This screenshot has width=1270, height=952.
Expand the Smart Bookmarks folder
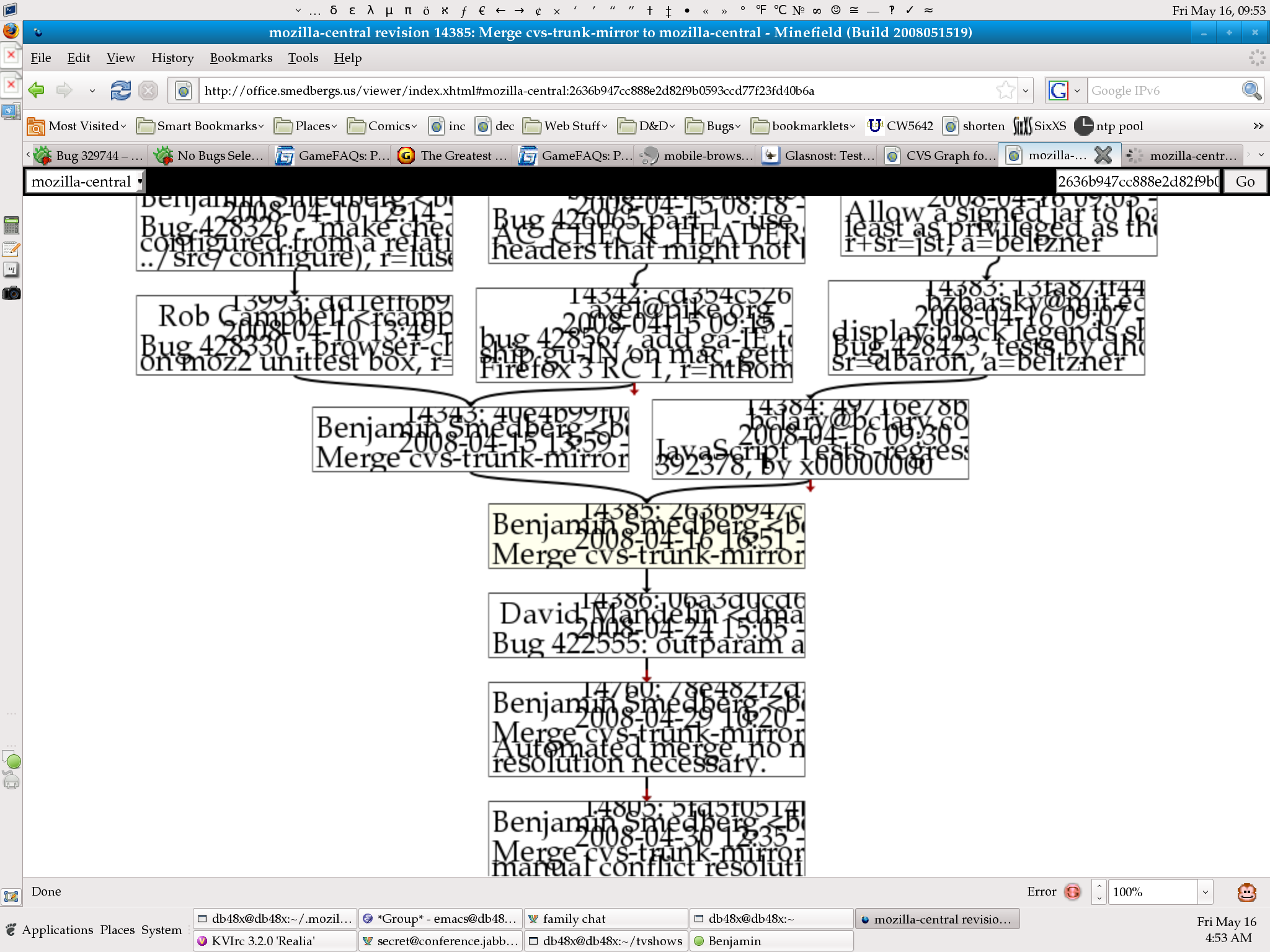[200, 126]
